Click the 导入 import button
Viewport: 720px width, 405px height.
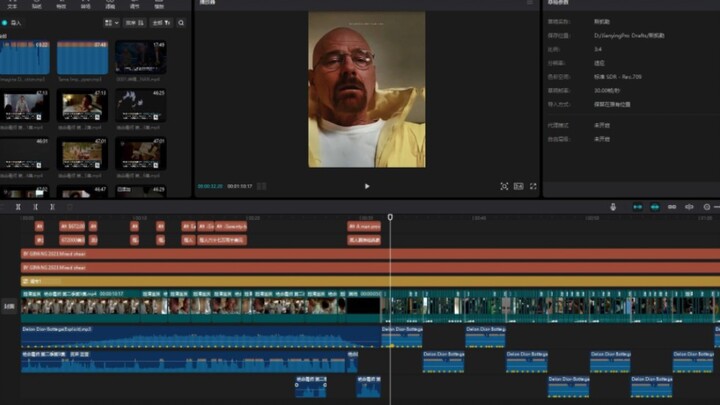pyautogui.click(x=12, y=22)
